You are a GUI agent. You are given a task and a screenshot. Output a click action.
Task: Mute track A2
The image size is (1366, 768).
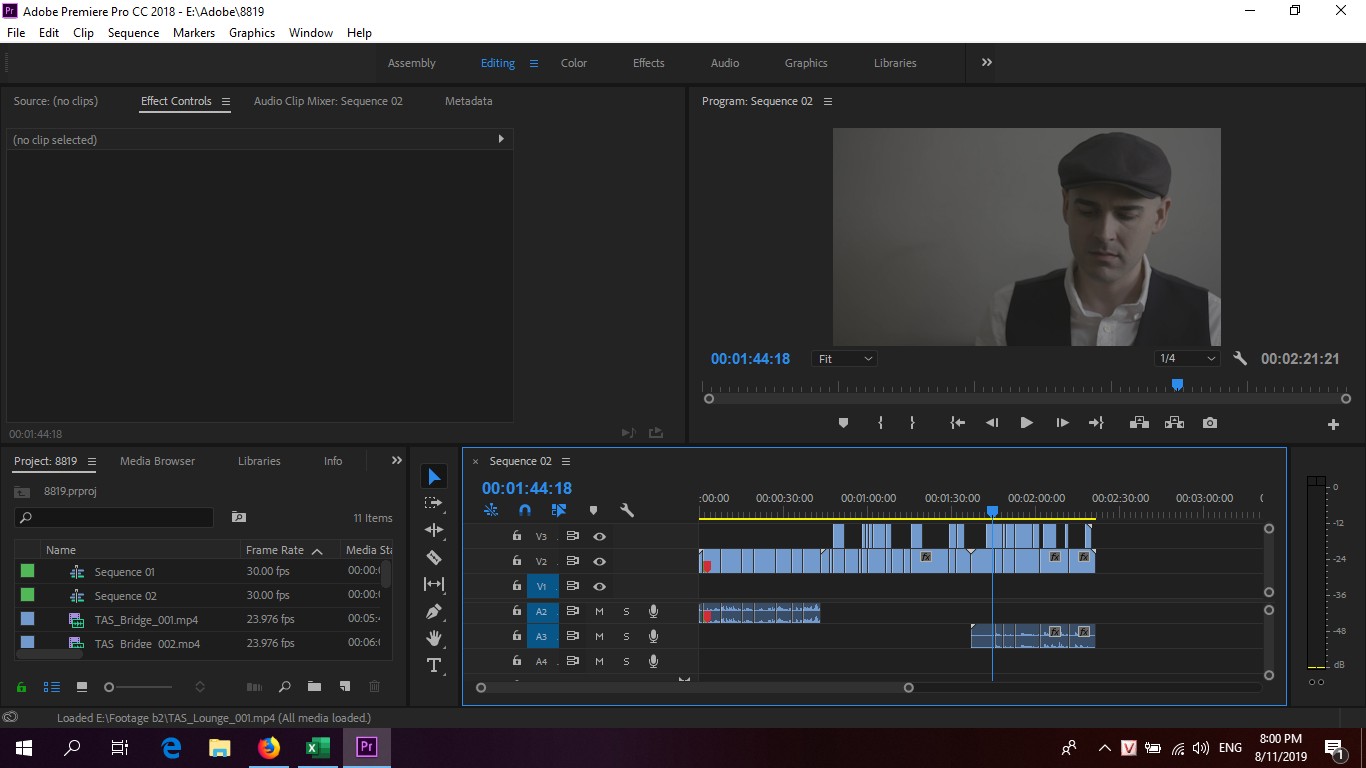pos(599,611)
